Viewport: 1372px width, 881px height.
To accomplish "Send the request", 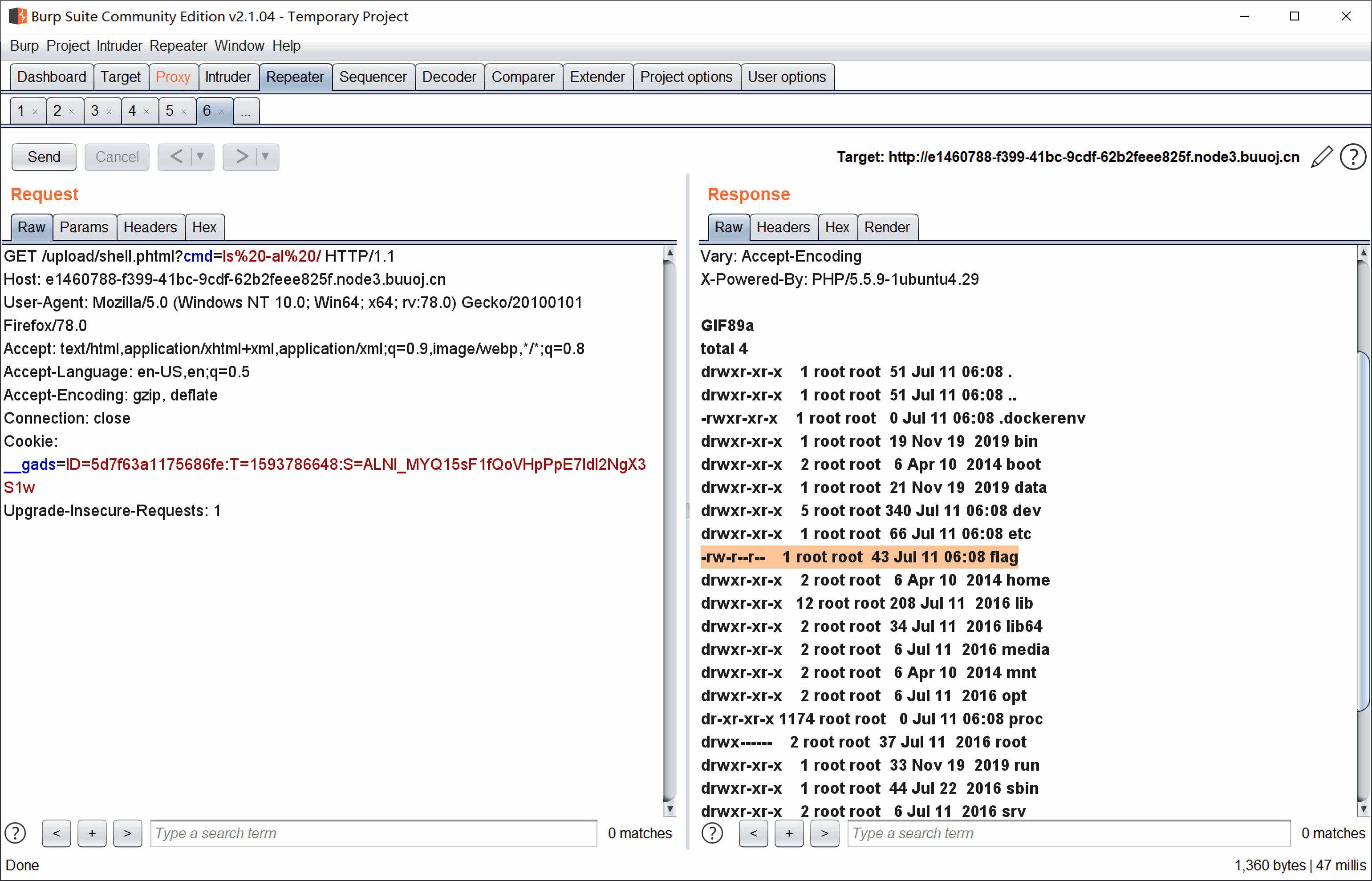I will coord(44,157).
